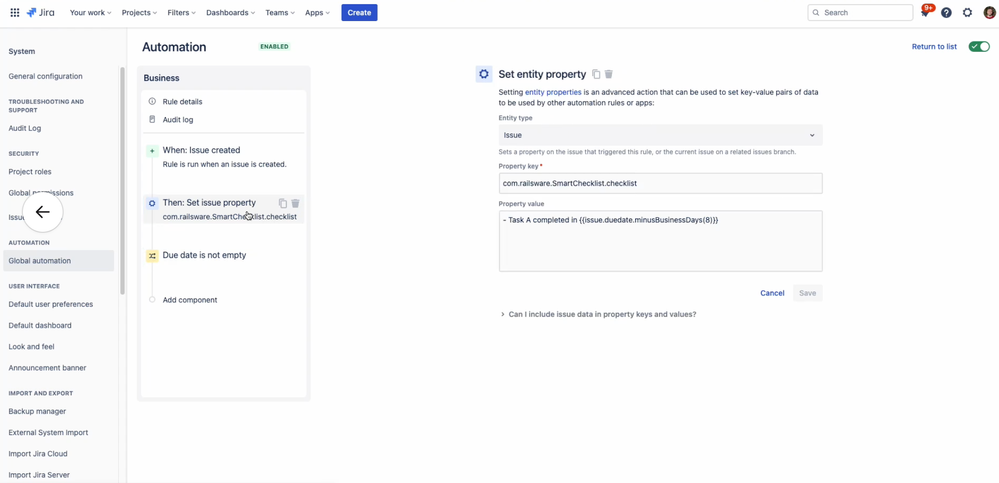Open the Teams menu

(x=280, y=12)
